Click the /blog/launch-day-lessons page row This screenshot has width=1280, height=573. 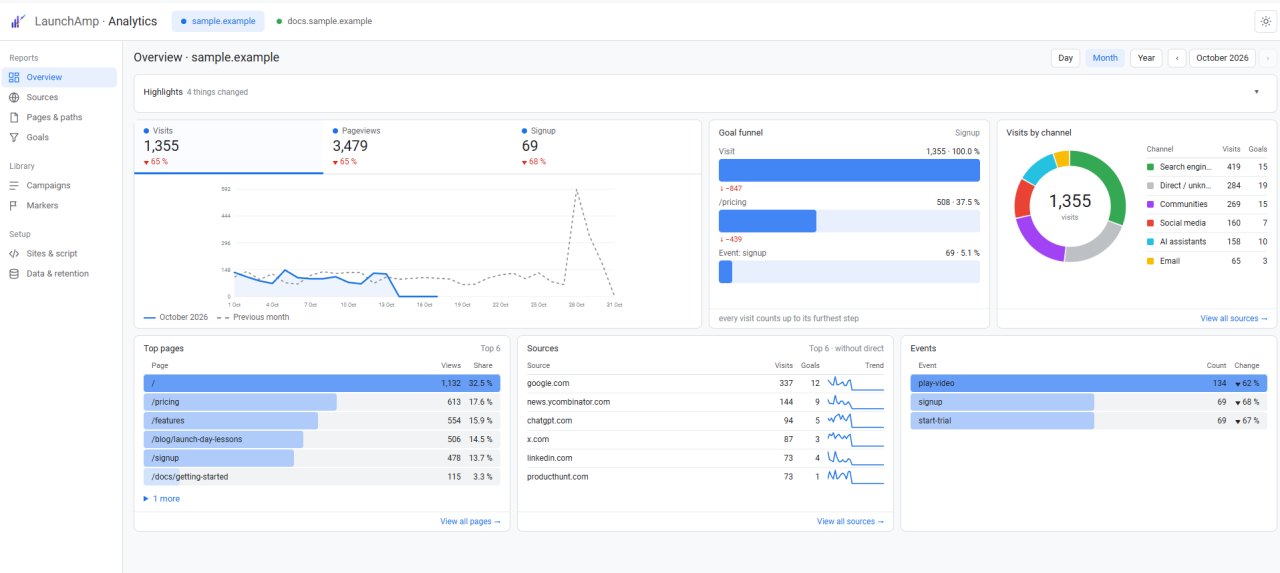click(x=321, y=439)
